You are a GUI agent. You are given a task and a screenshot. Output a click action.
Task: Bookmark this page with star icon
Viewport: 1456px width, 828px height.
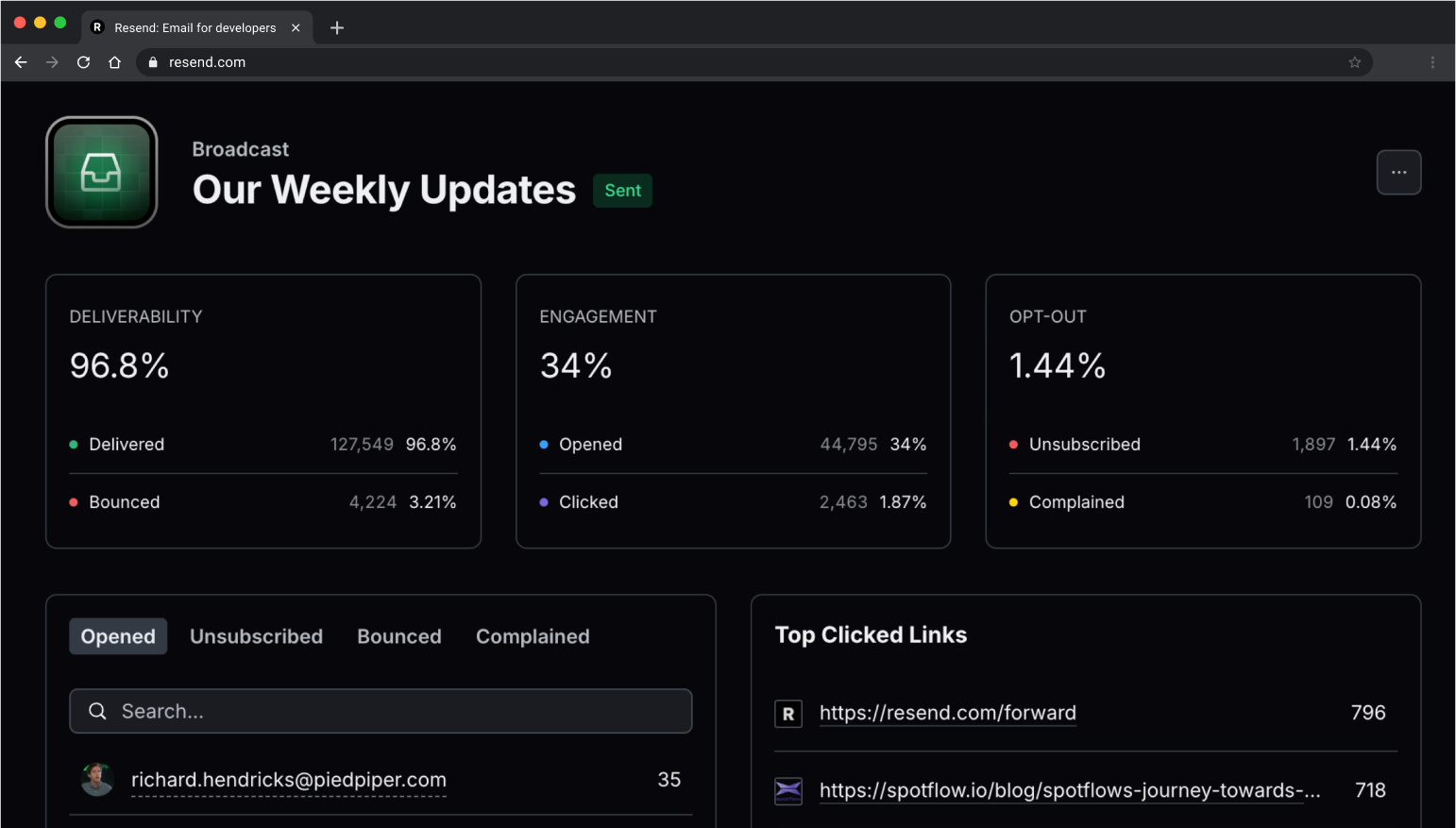(x=1354, y=62)
